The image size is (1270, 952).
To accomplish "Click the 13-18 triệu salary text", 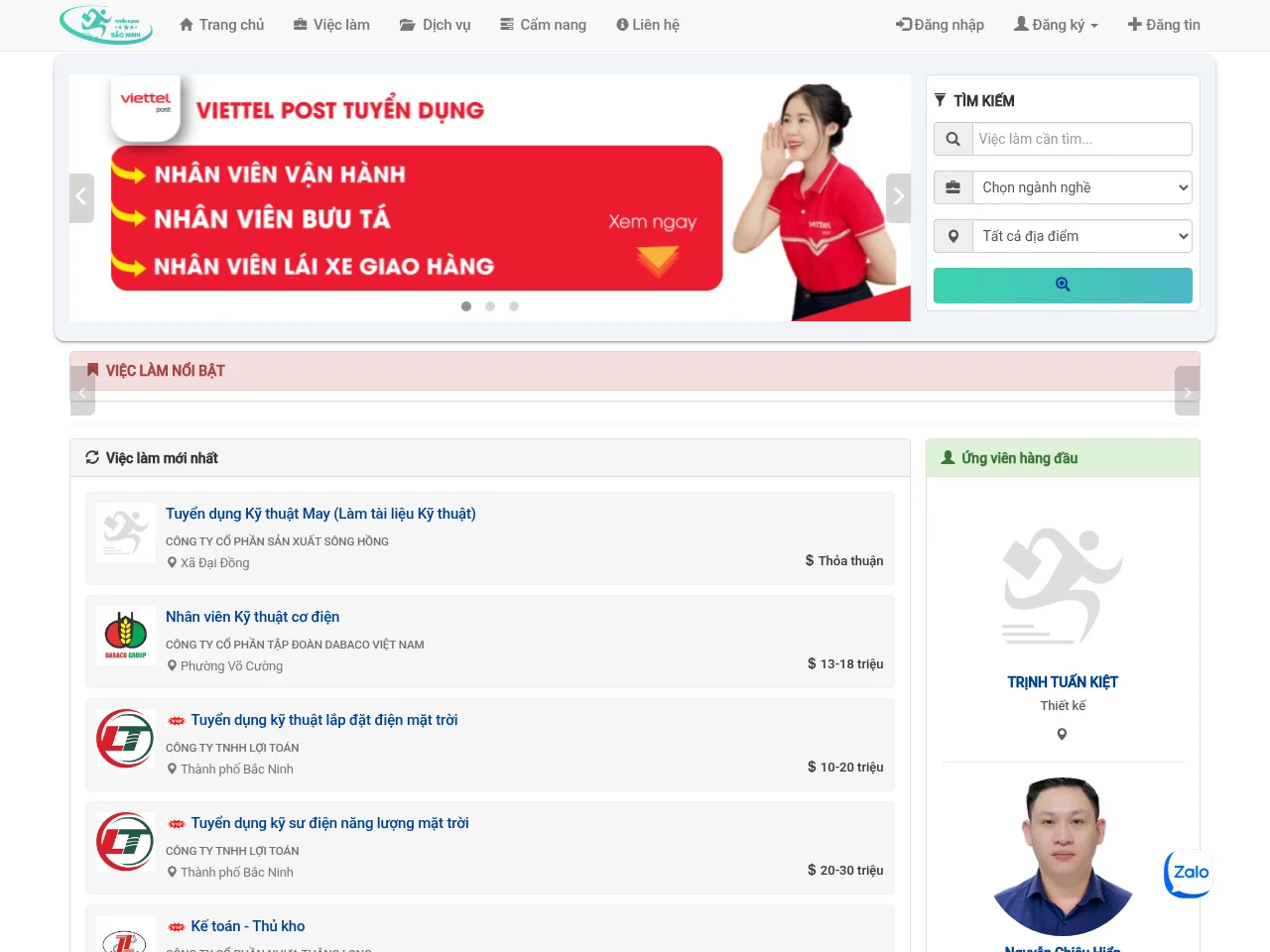I will pyautogui.click(x=851, y=664).
